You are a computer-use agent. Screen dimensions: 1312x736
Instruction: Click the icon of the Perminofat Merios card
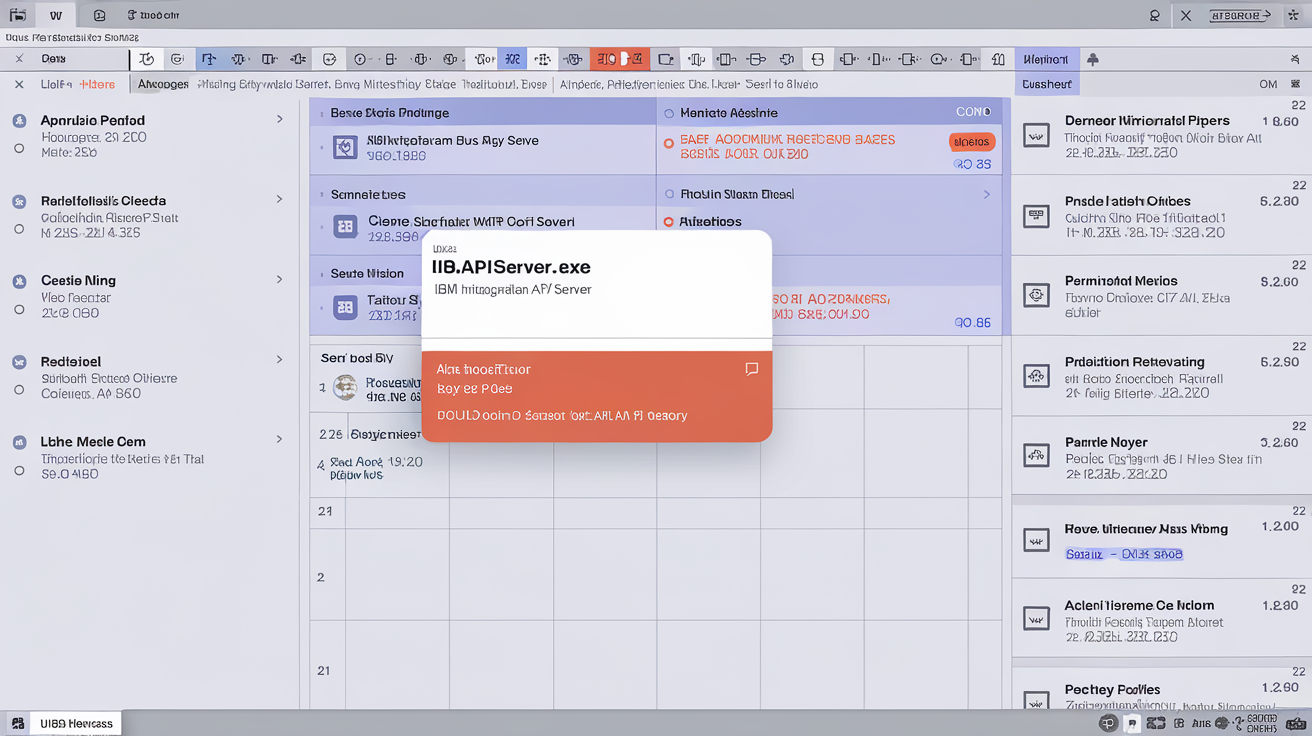(x=1036, y=295)
